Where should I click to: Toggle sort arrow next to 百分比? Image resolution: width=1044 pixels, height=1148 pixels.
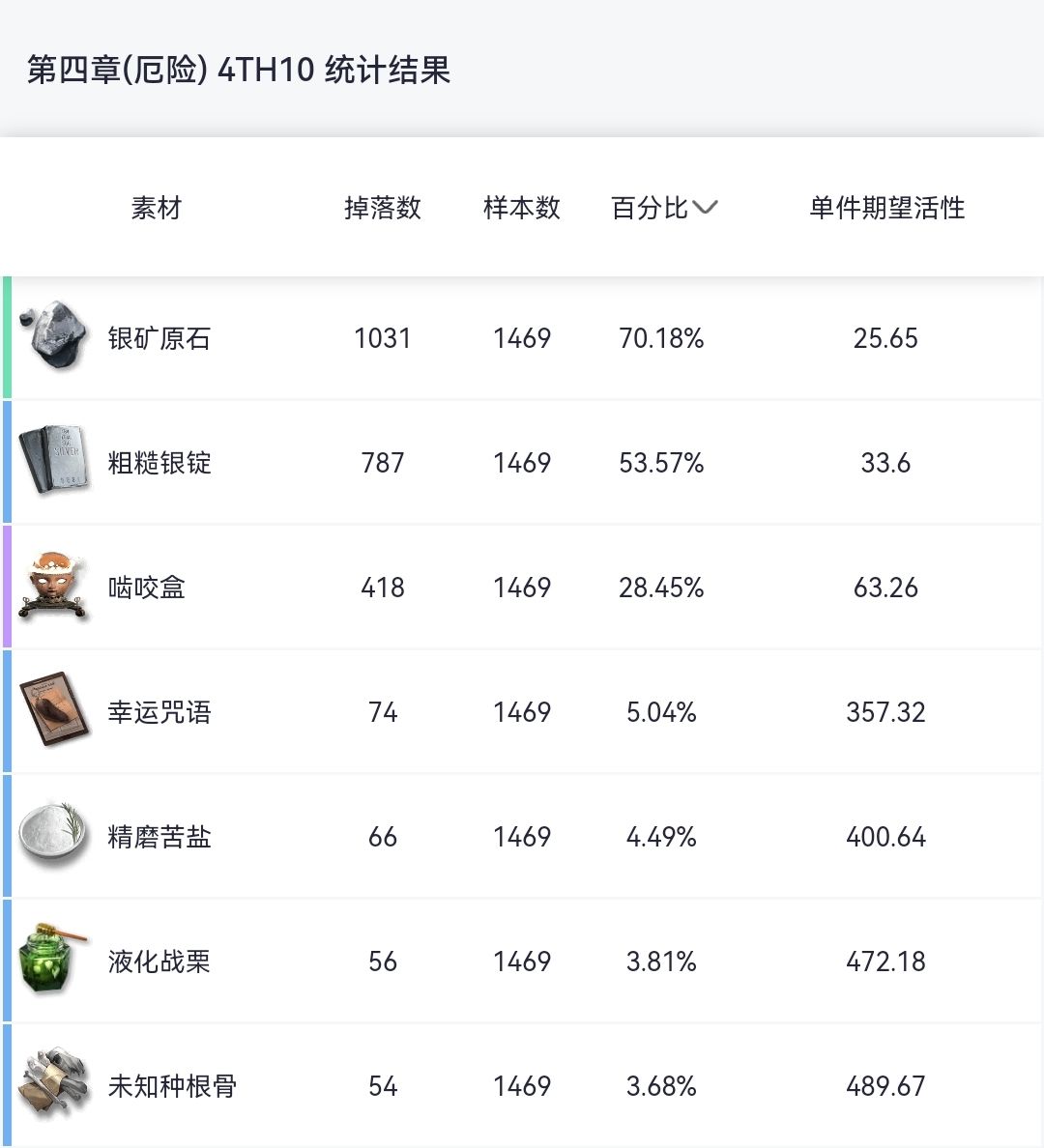pos(705,207)
